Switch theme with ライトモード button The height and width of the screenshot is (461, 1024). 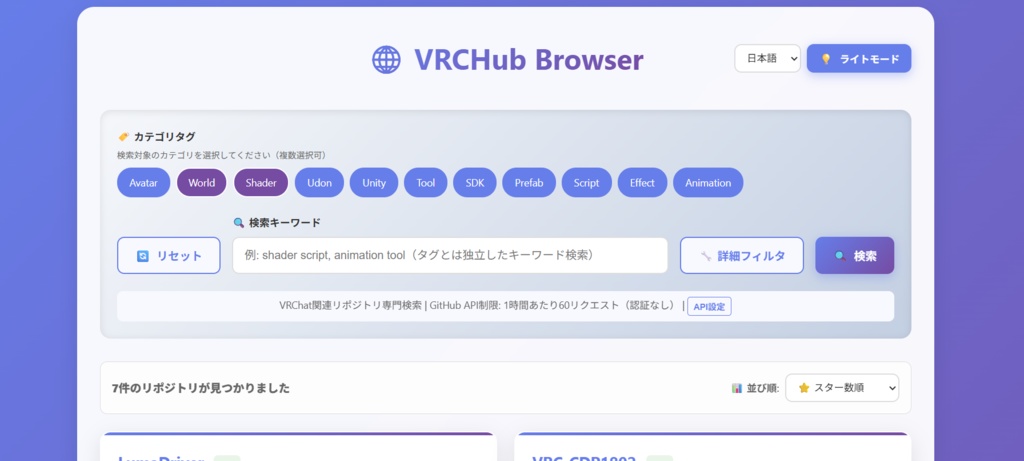tap(859, 59)
